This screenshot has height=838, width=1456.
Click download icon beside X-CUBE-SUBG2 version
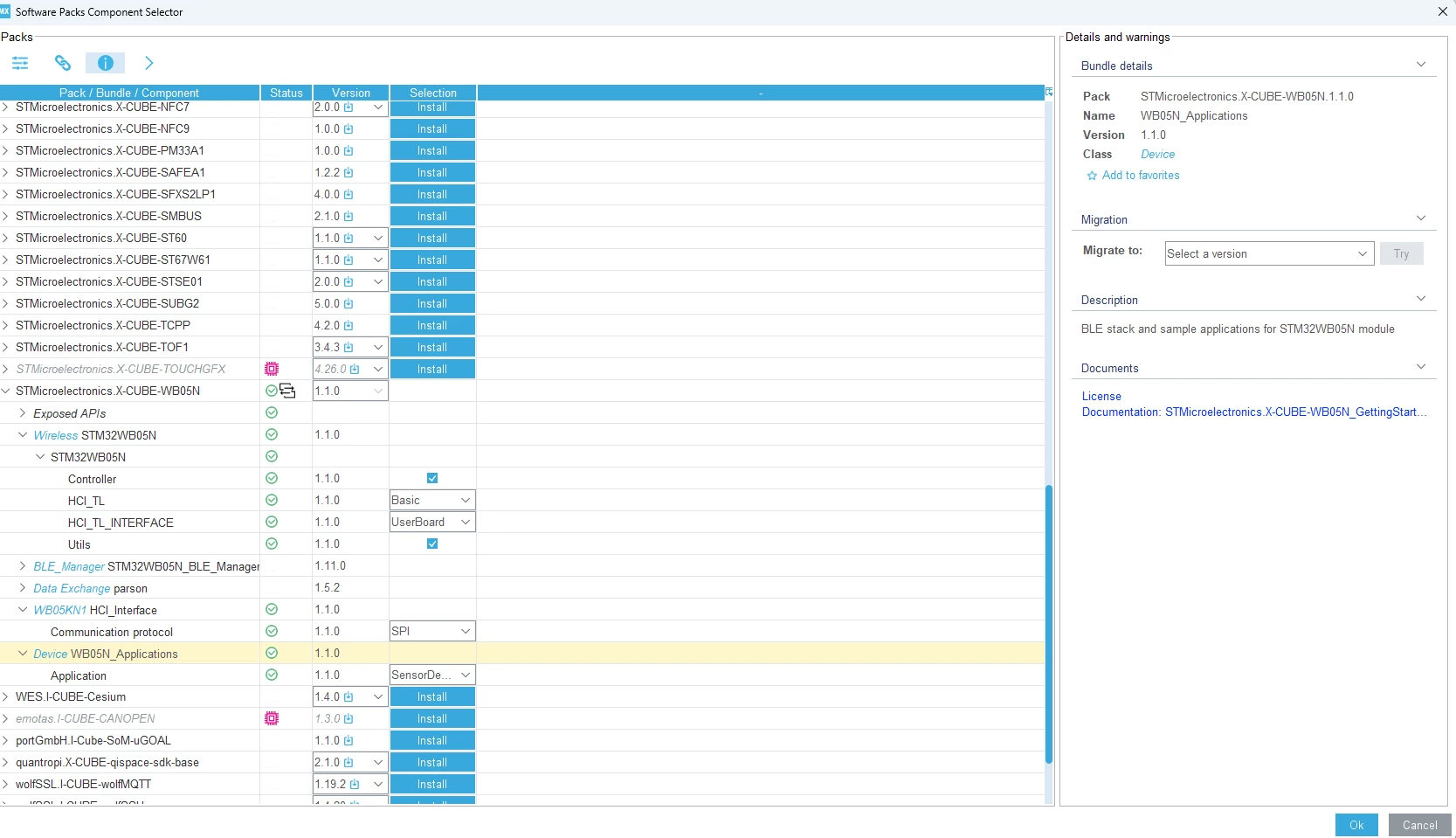point(348,303)
